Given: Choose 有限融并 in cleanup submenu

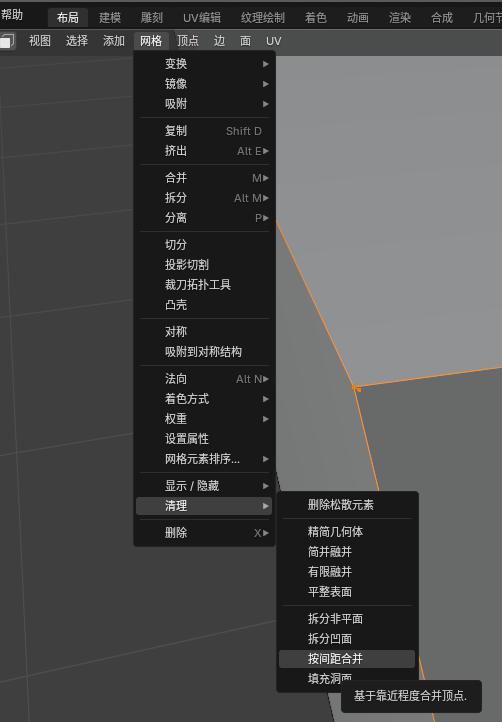Looking at the screenshot, I should (347, 572).
